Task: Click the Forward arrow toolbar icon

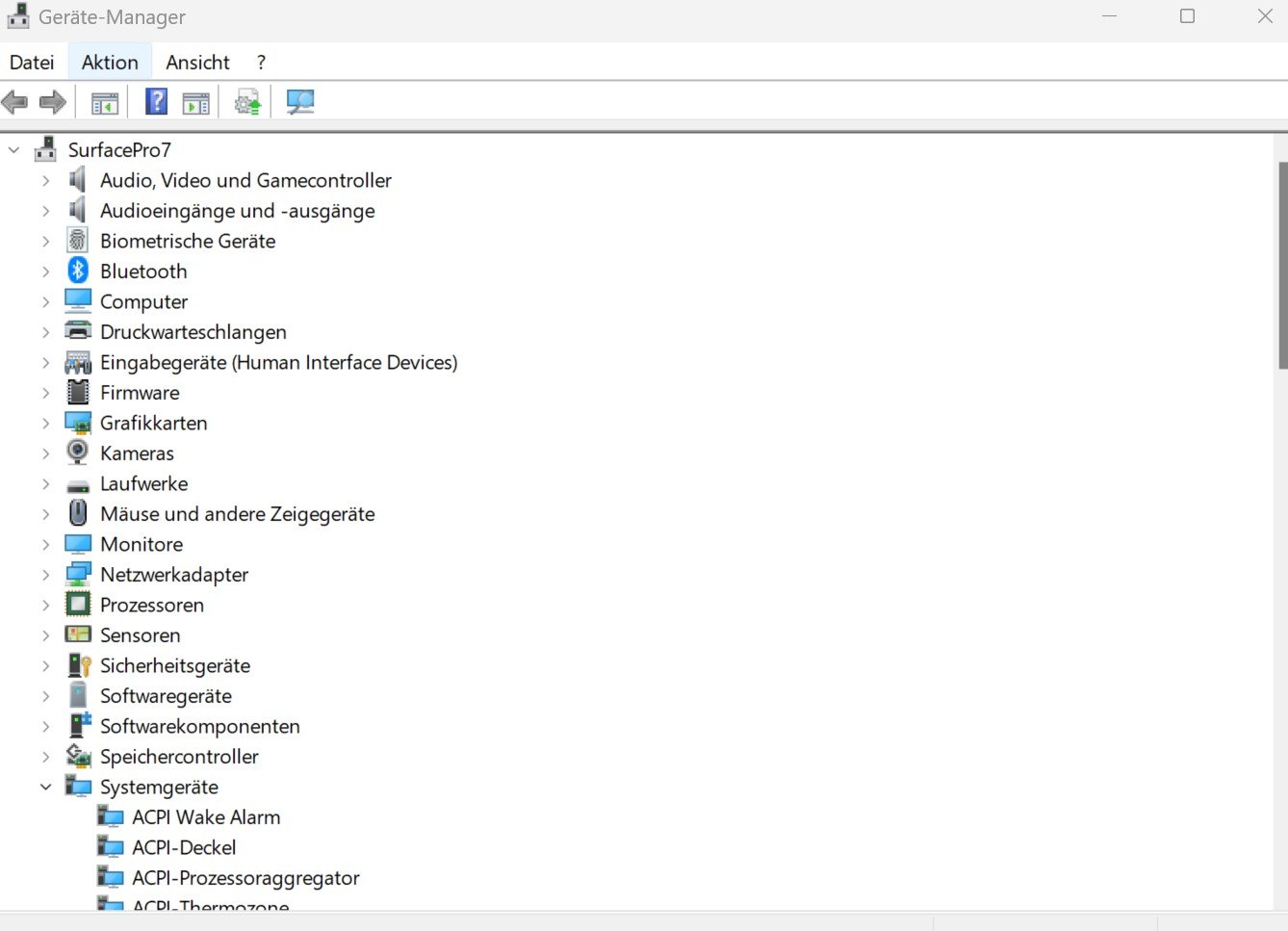Action: (52, 101)
